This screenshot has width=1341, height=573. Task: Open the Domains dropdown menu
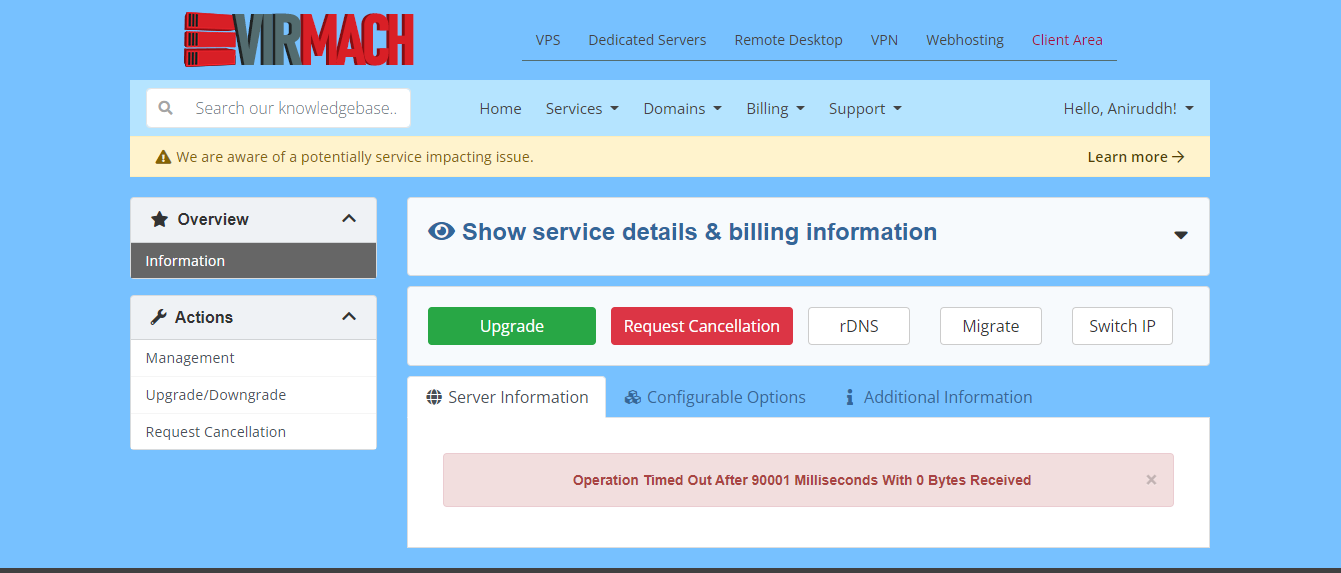tap(682, 108)
